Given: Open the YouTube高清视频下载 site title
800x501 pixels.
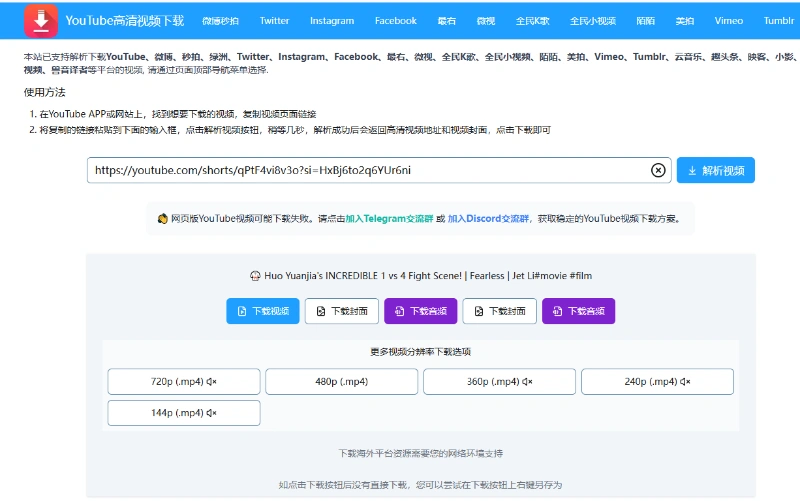Looking at the screenshot, I should coord(124,21).
